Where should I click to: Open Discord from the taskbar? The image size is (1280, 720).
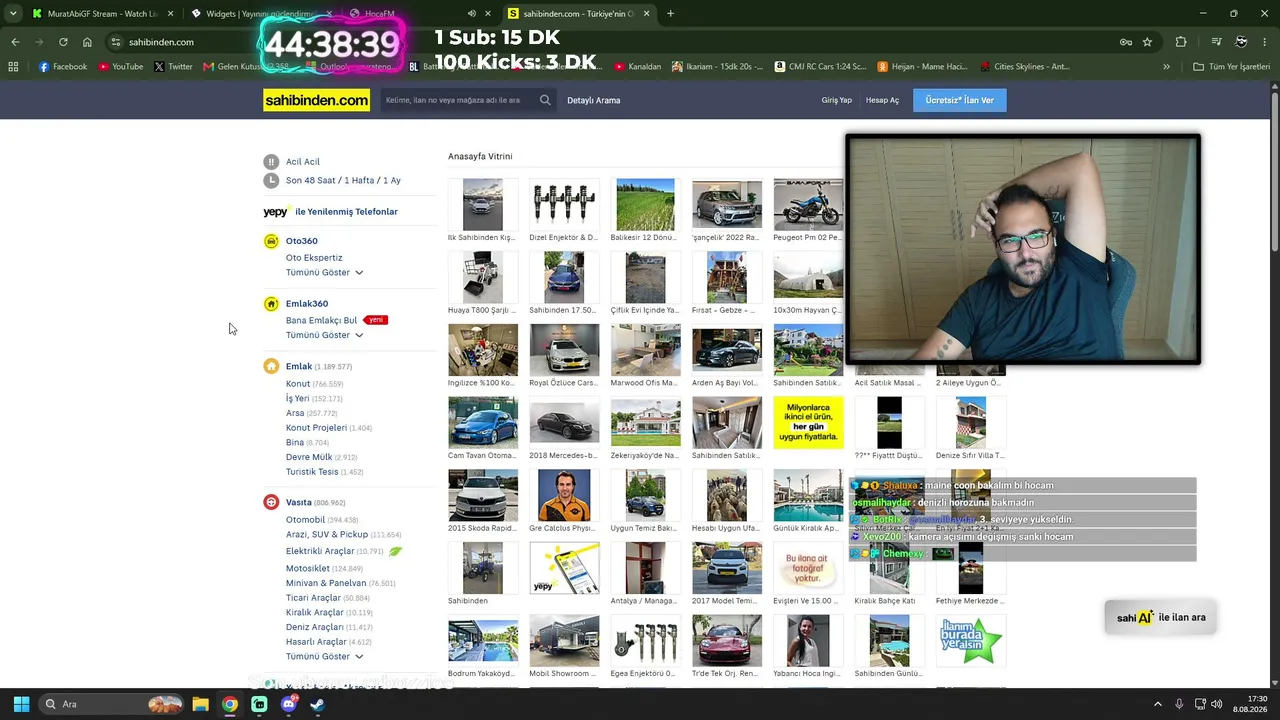tap(289, 704)
